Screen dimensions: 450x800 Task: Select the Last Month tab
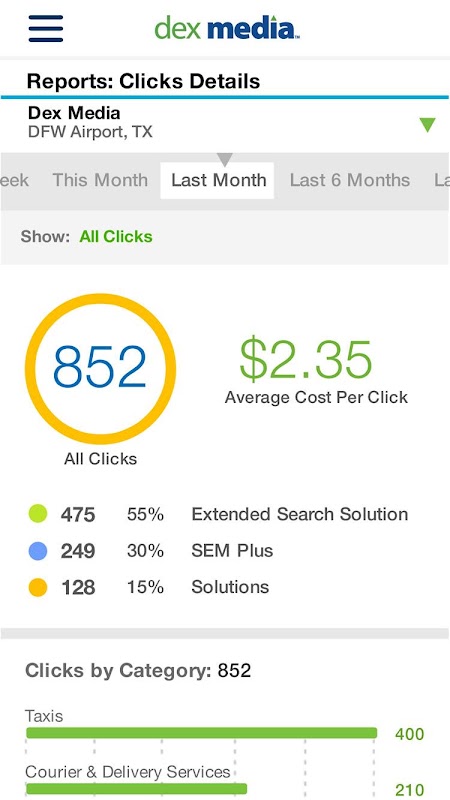[x=218, y=180]
